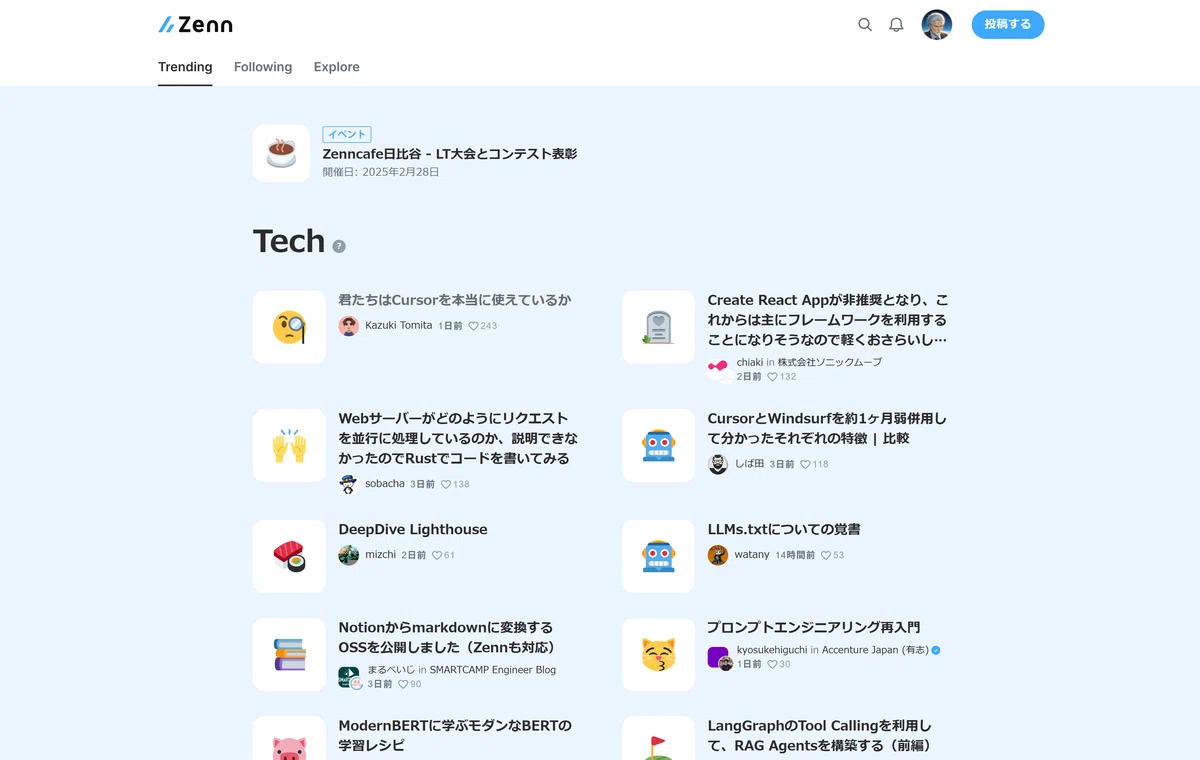
Task: Switch to the Following tab
Action: 263,67
